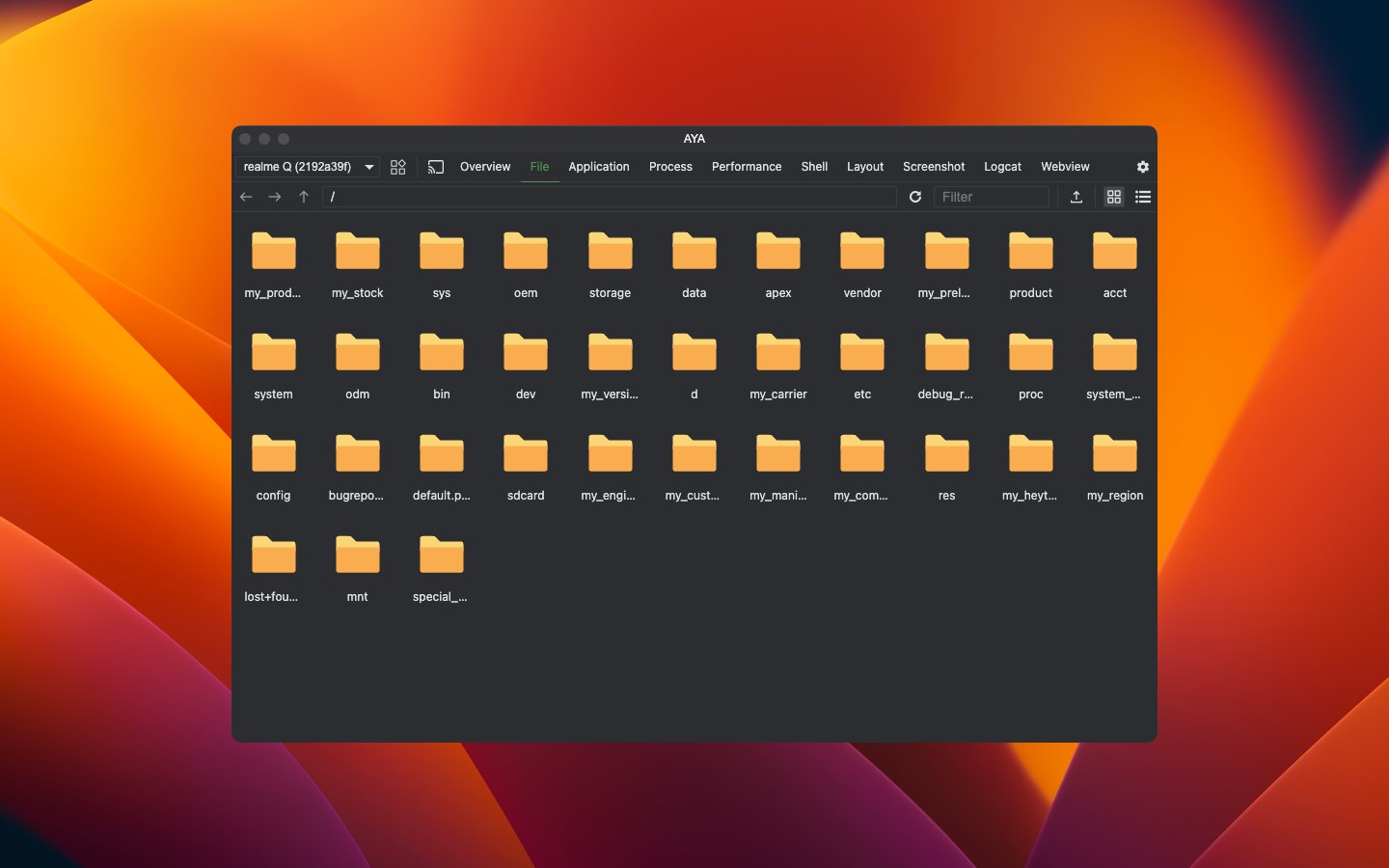
Task: Select the data folder icon
Action: click(x=694, y=251)
